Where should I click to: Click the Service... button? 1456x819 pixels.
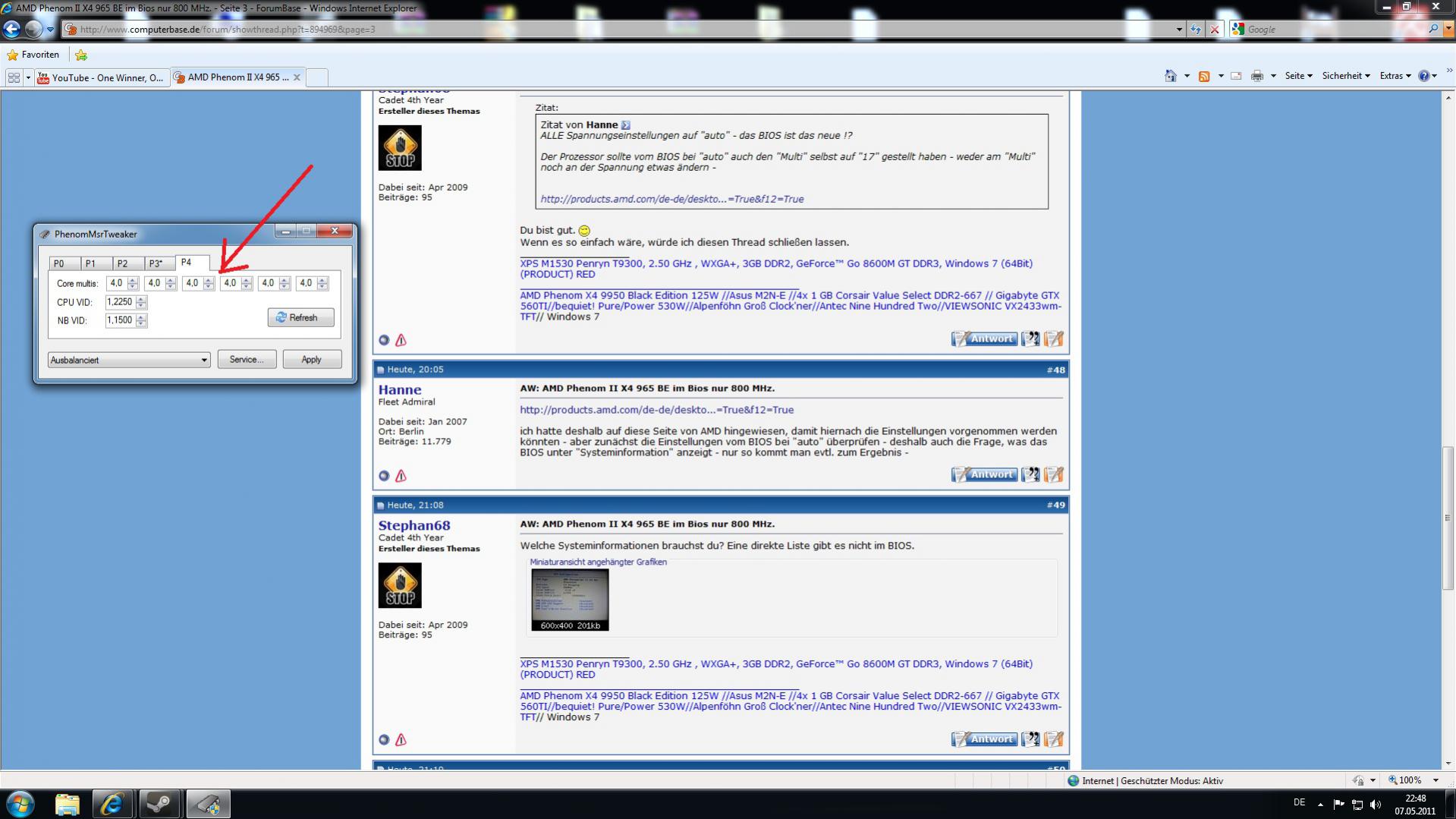click(246, 360)
